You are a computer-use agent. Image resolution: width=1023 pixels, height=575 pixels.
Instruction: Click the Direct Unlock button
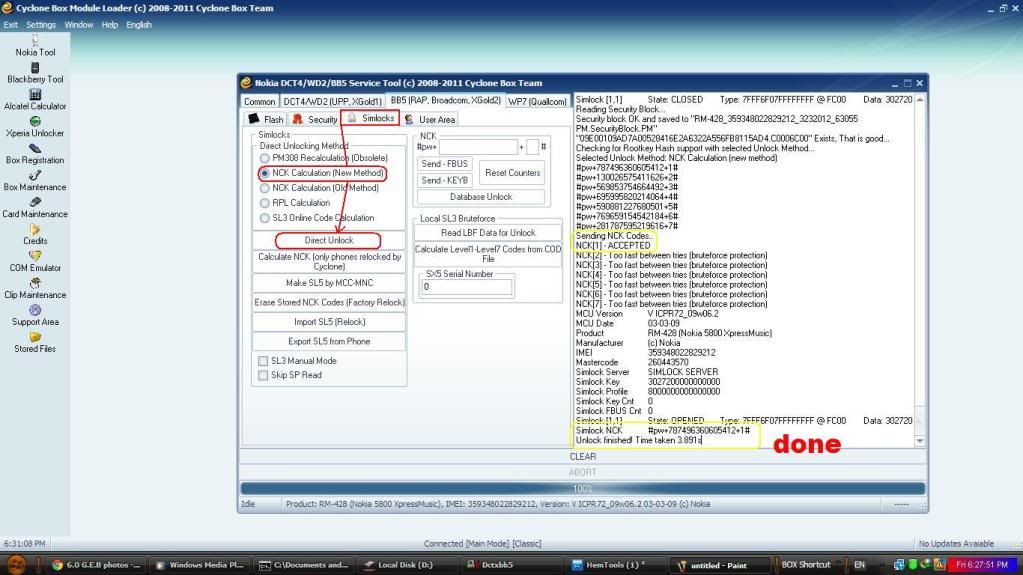click(x=329, y=240)
